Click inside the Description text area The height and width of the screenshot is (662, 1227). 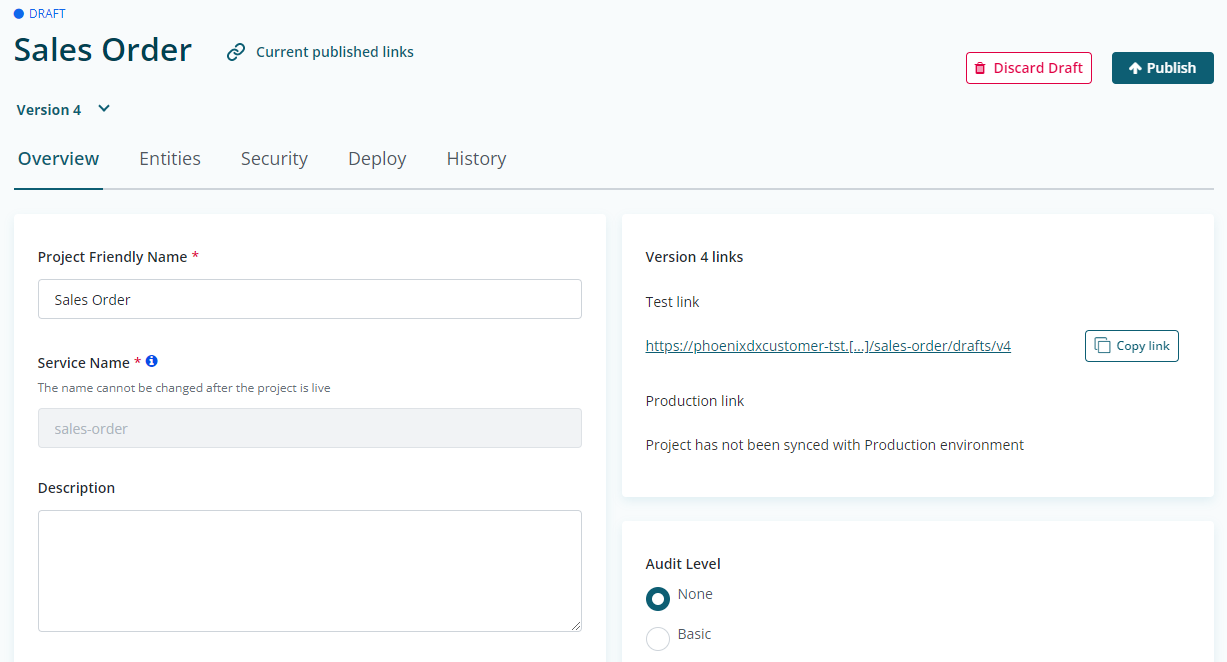pos(310,570)
